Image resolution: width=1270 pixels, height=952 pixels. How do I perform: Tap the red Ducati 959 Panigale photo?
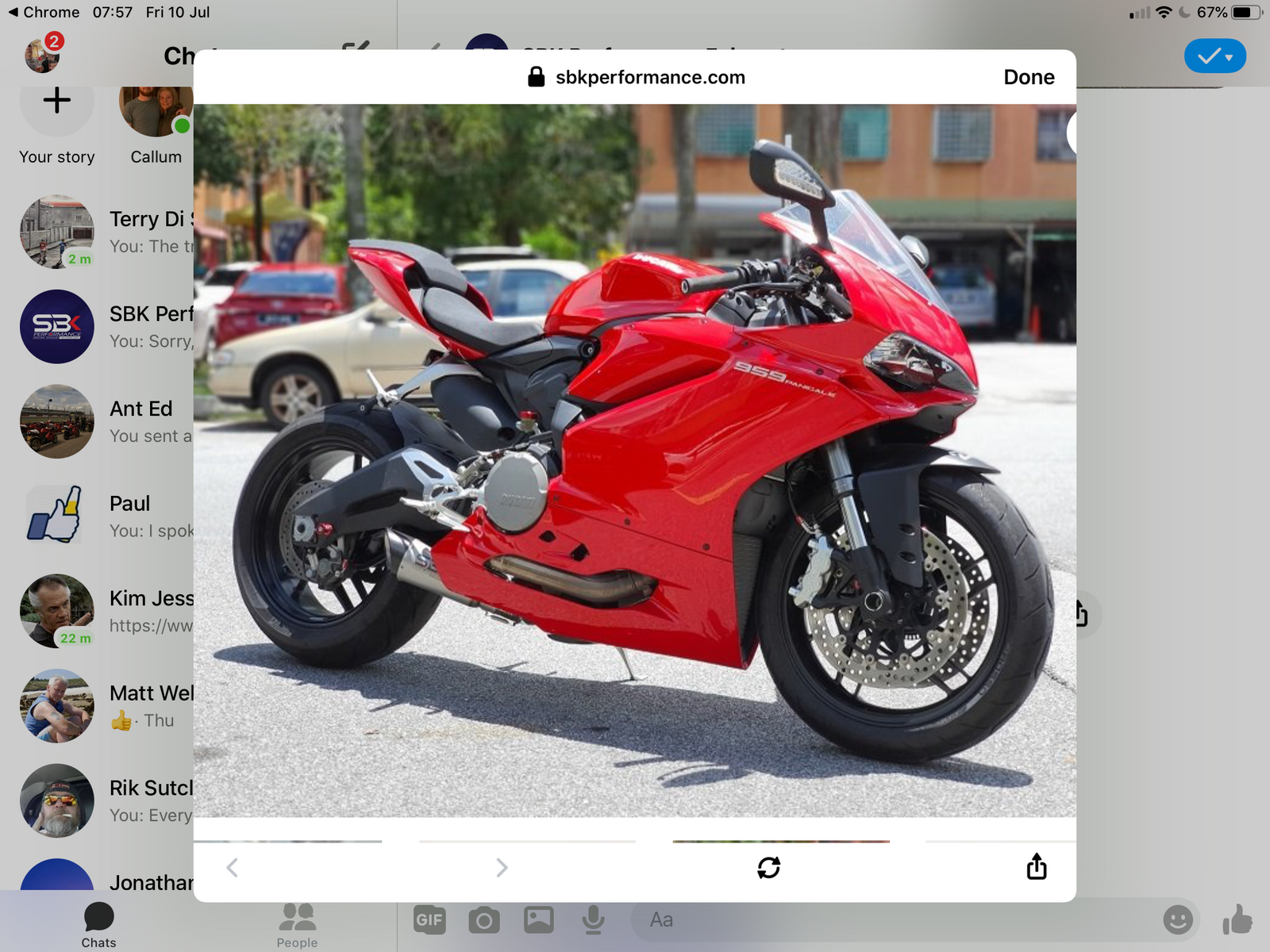pyautogui.click(x=635, y=460)
